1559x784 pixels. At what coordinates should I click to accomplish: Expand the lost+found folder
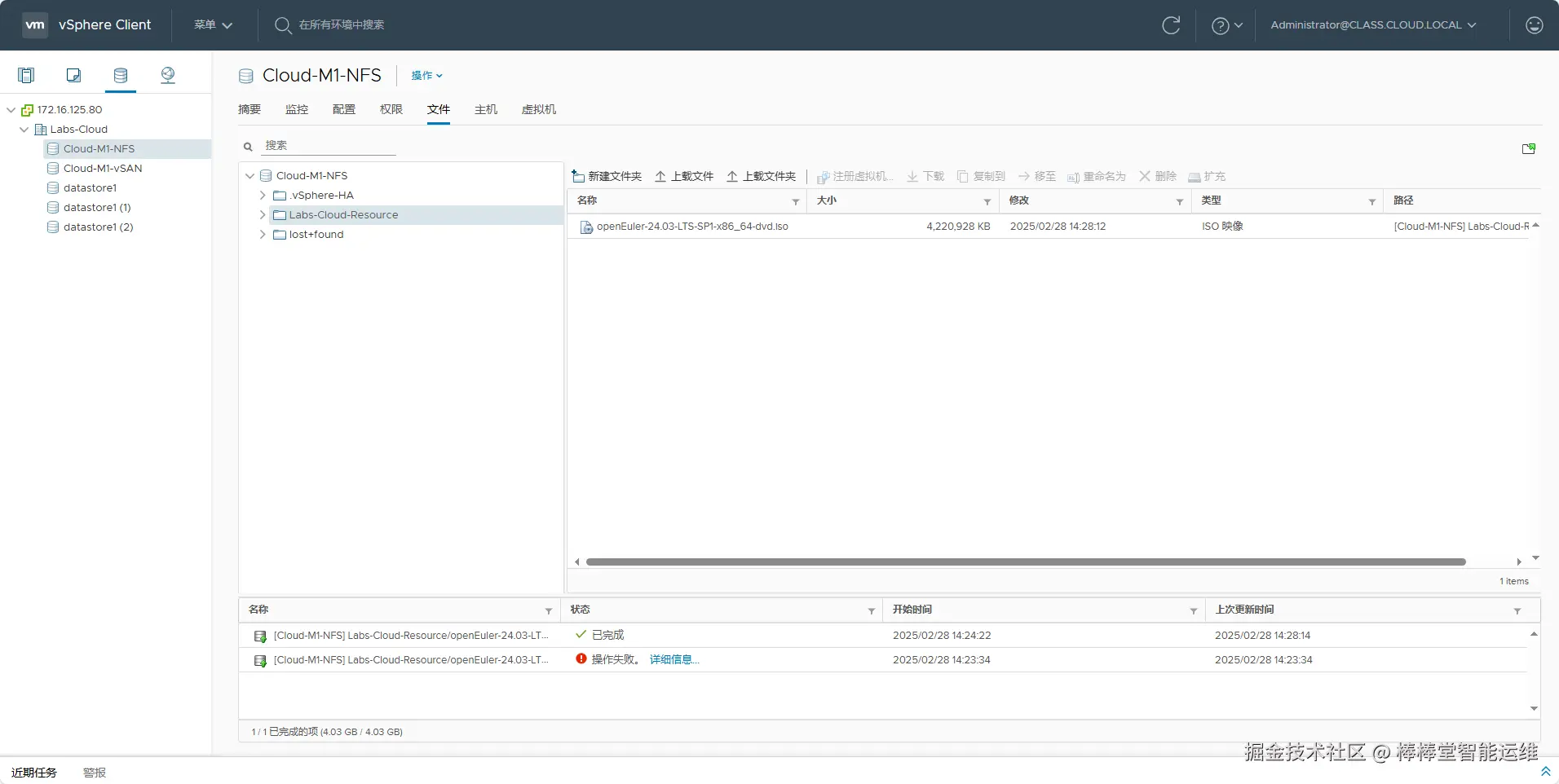(263, 235)
